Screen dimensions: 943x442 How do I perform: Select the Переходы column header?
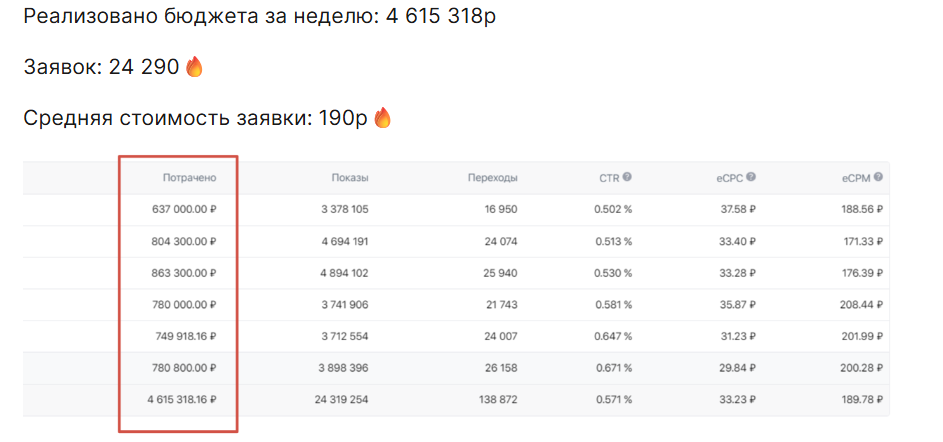point(492,178)
